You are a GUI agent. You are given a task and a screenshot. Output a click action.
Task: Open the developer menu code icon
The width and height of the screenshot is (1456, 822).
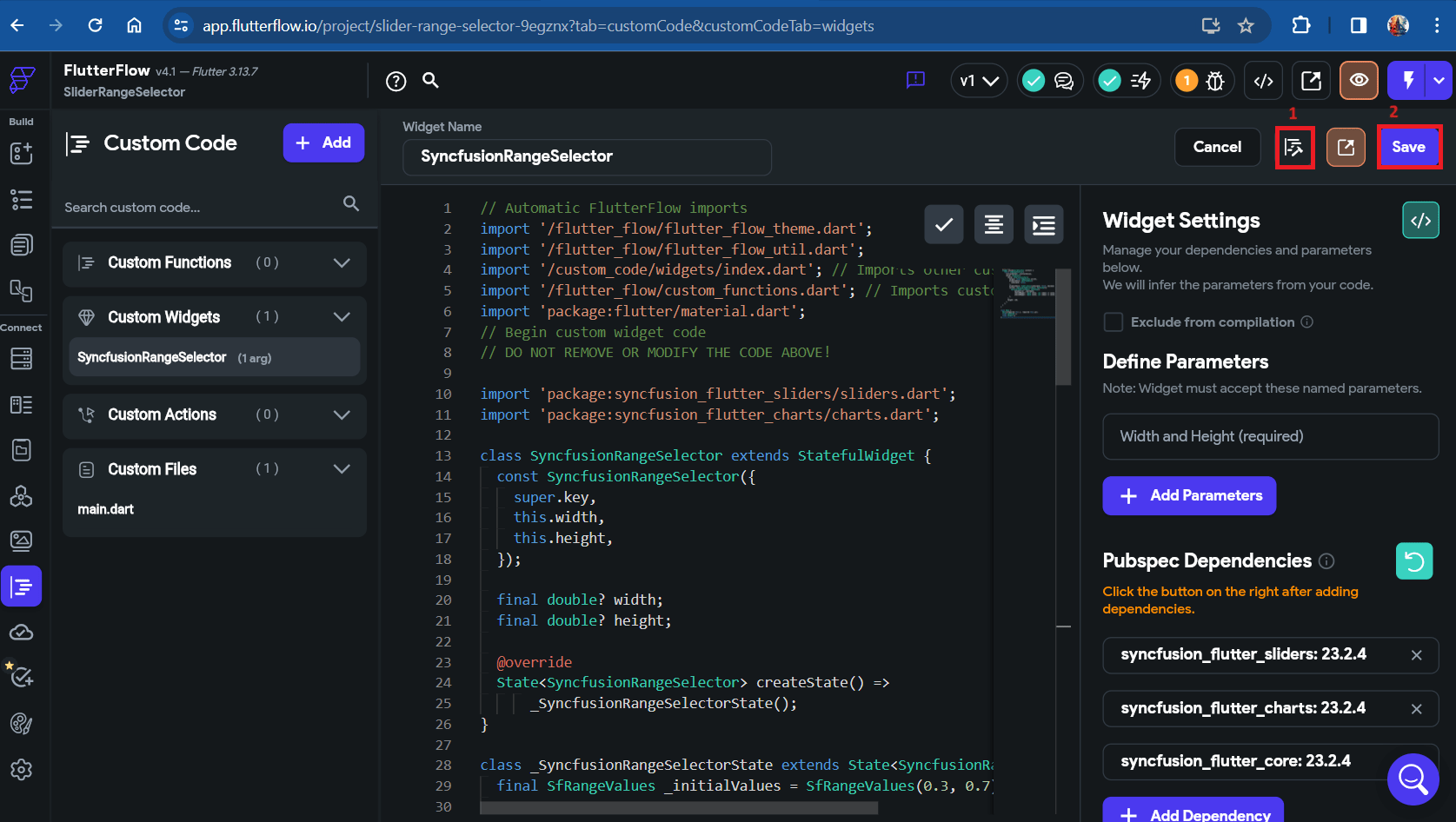coord(1264,81)
